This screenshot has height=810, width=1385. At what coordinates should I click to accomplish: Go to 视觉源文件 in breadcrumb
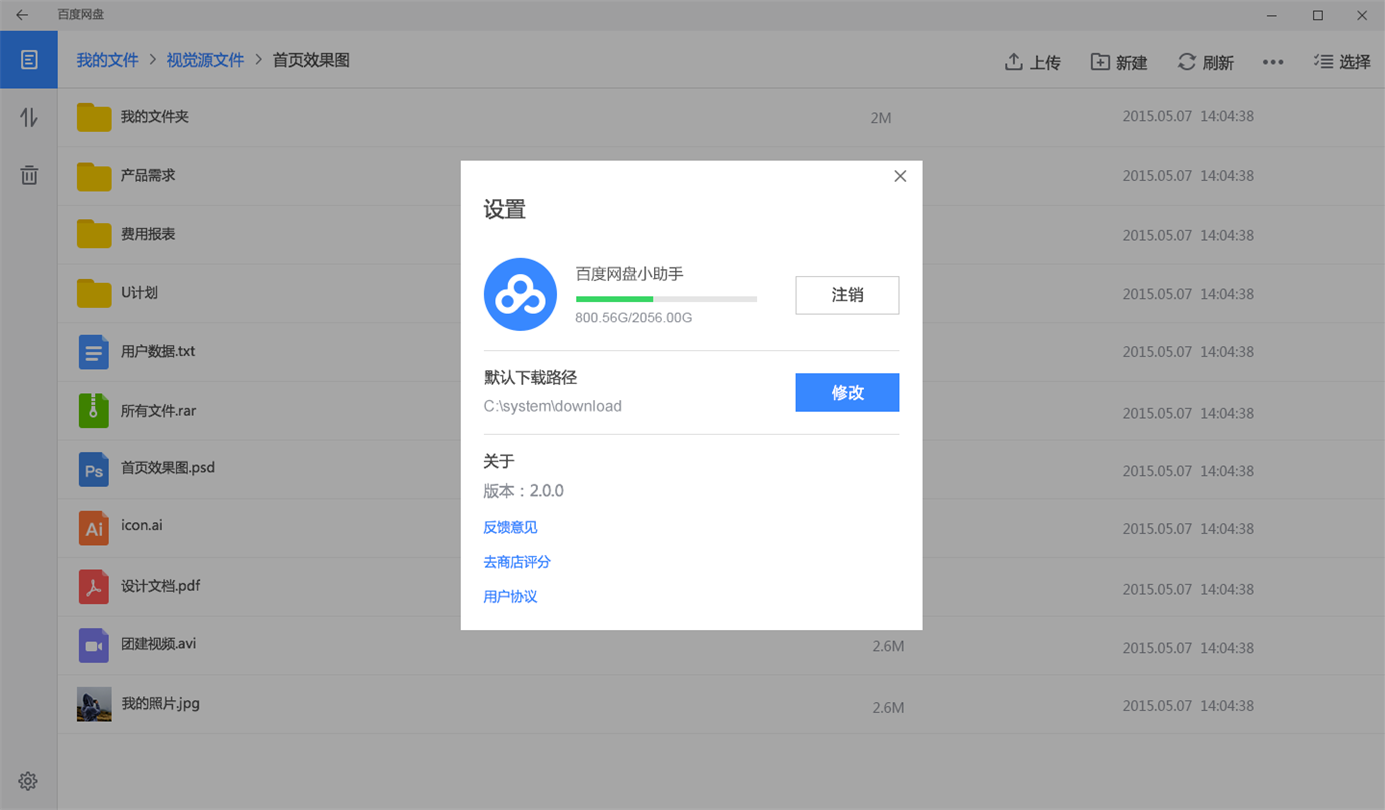[x=205, y=60]
